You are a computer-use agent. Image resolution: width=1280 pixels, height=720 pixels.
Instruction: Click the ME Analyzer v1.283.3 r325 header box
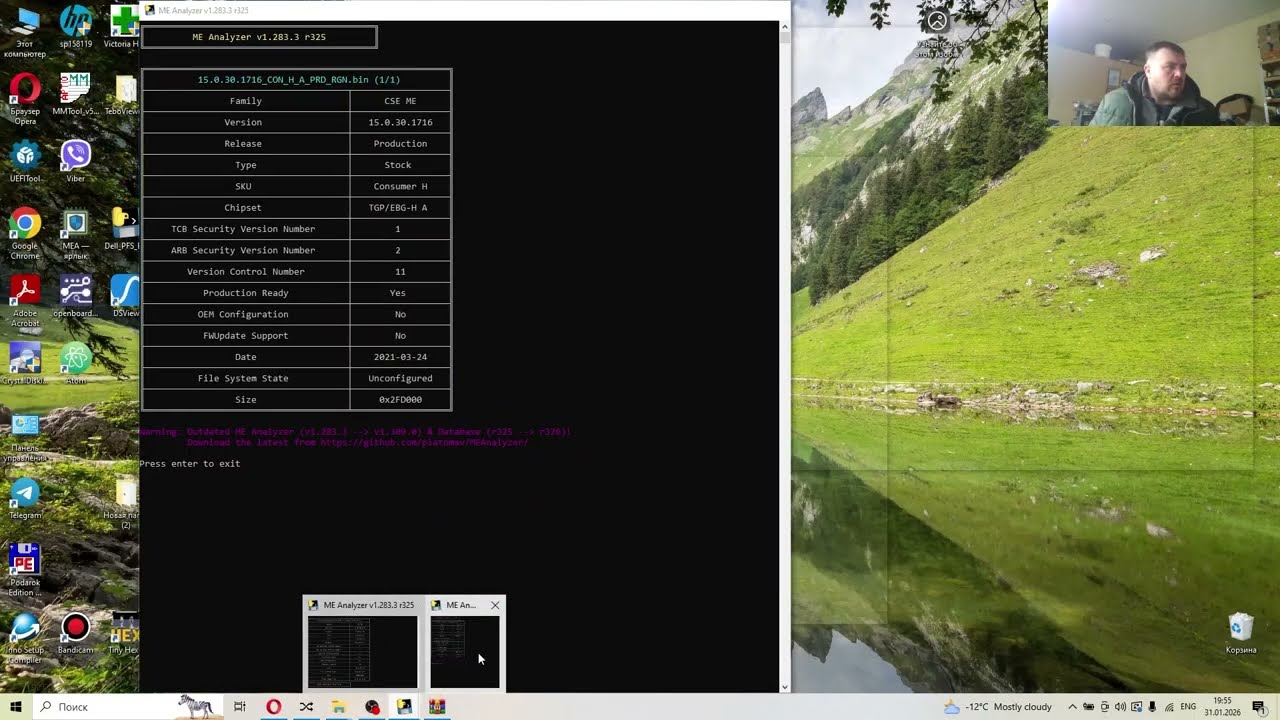click(259, 37)
